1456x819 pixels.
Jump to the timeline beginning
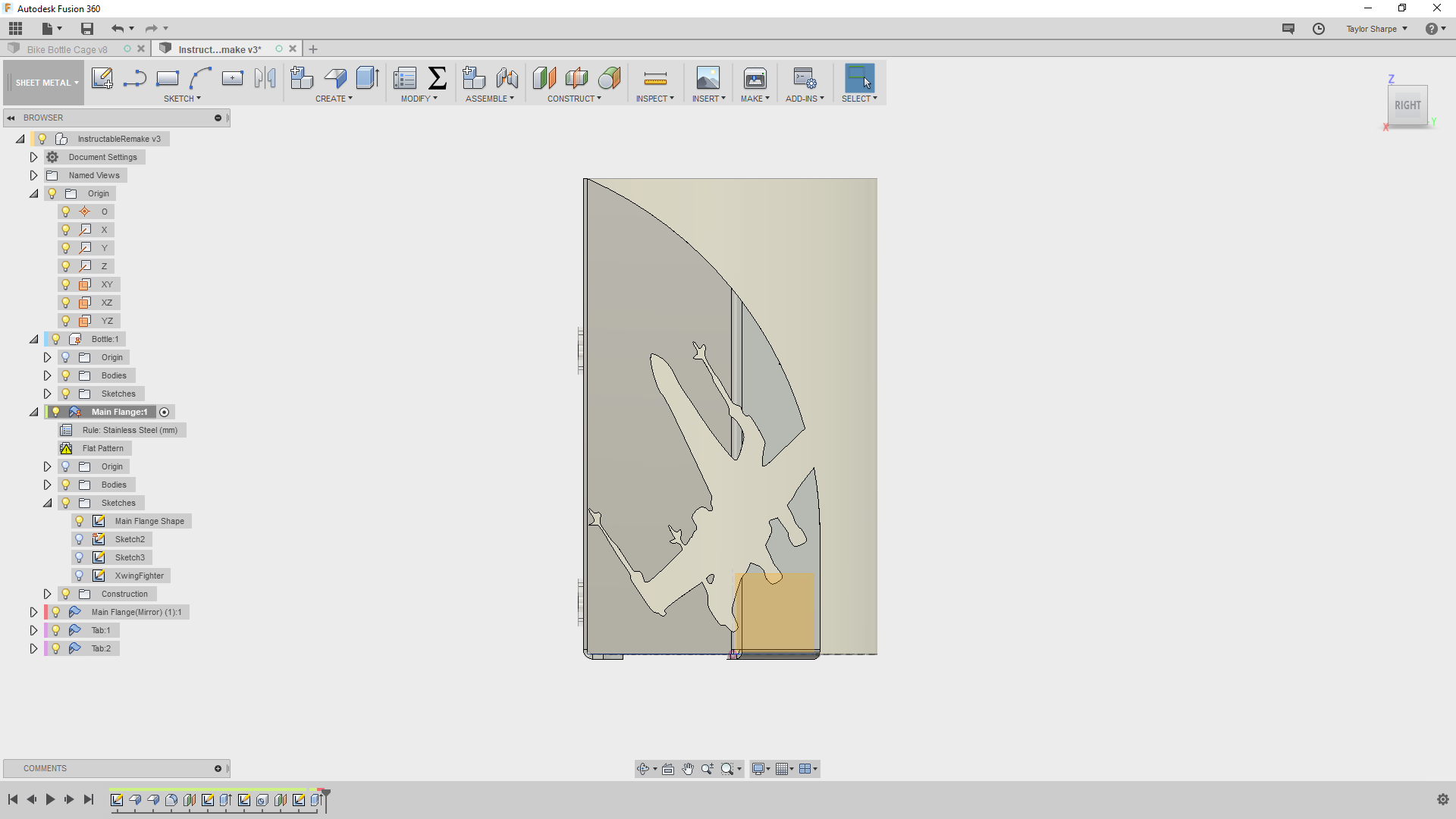point(13,799)
